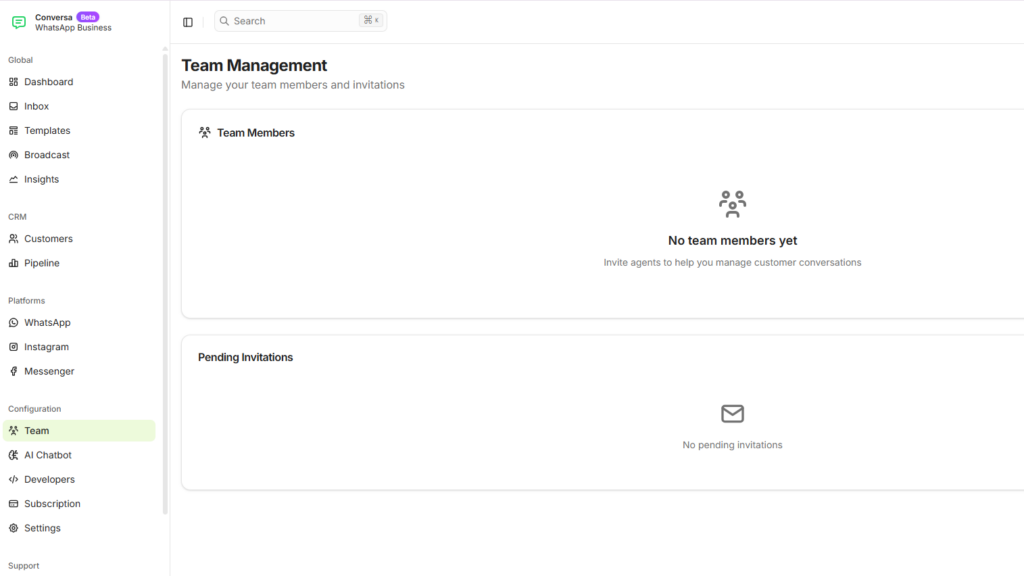
Task: Click the Inbox tray icon
Action: coord(14,106)
